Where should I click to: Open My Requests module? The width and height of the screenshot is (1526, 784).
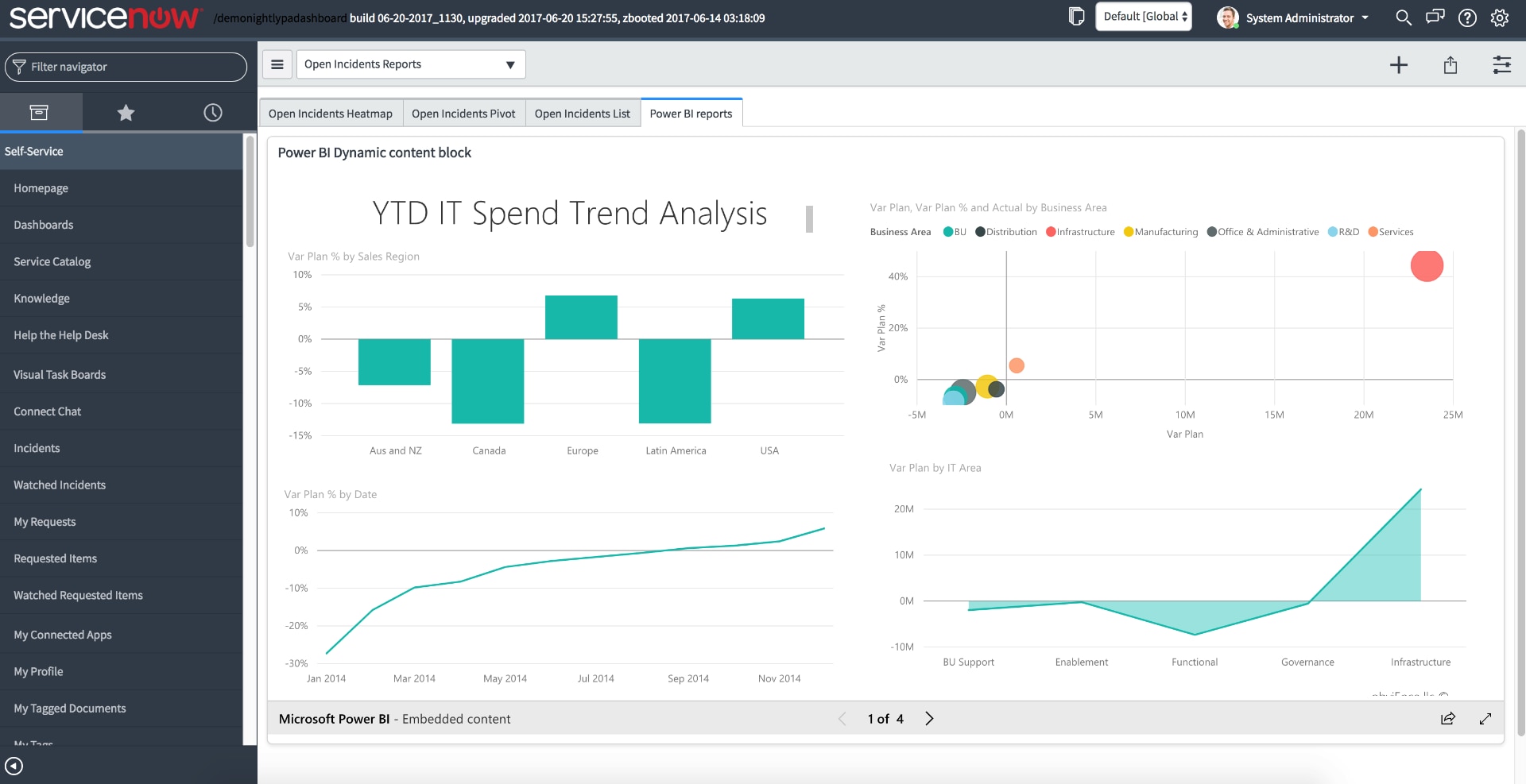pos(121,522)
